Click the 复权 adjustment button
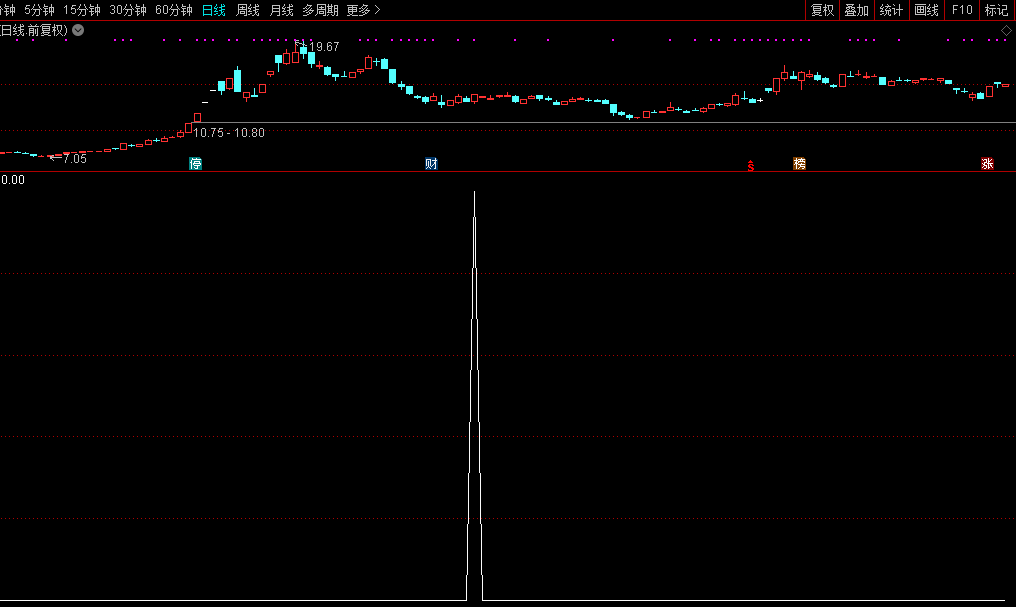Screen dimensions: 1016x607 (x=822, y=10)
